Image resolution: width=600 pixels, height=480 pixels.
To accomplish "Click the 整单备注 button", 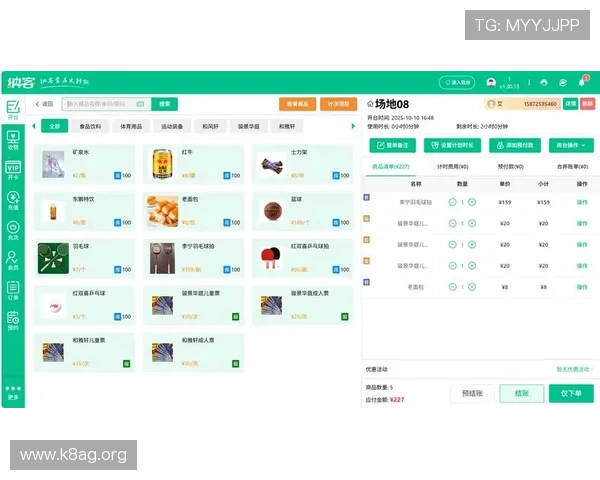I will click(x=393, y=145).
